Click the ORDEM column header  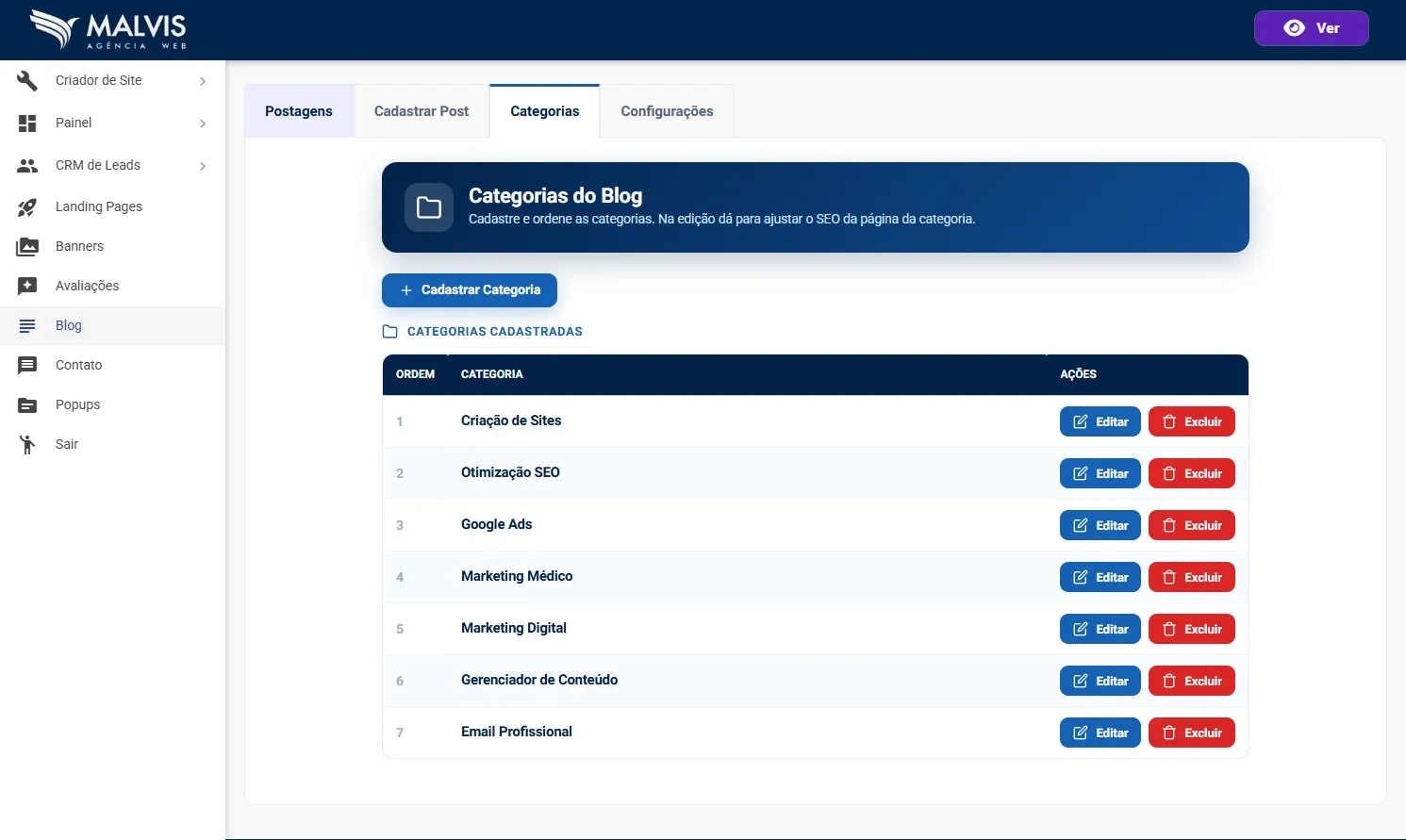(x=415, y=374)
